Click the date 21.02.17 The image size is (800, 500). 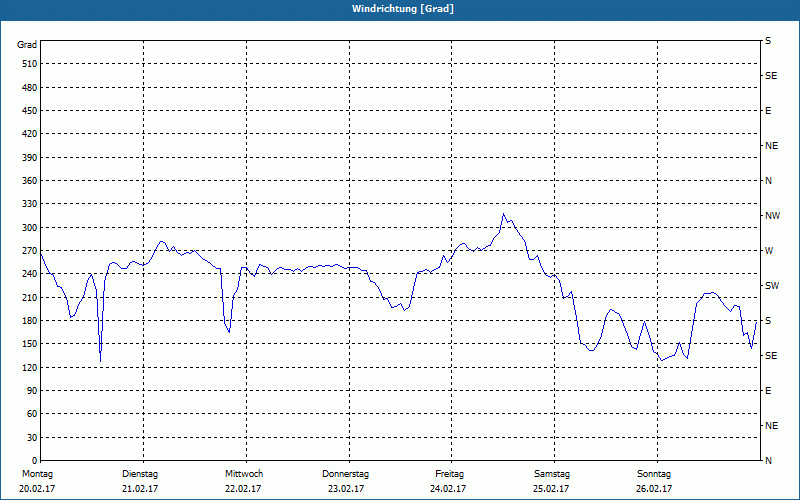tap(140, 489)
